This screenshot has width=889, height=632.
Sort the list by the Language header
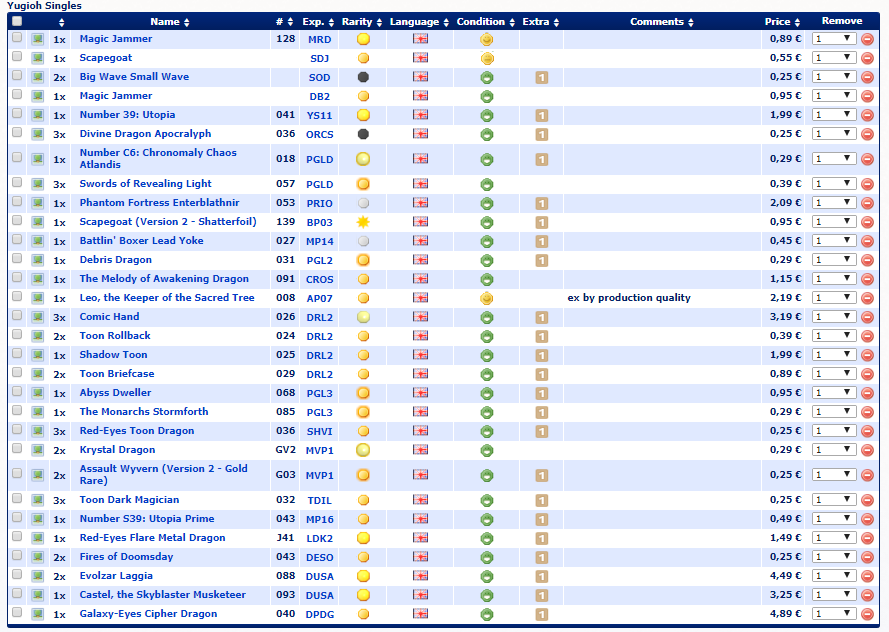pyautogui.click(x=420, y=22)
